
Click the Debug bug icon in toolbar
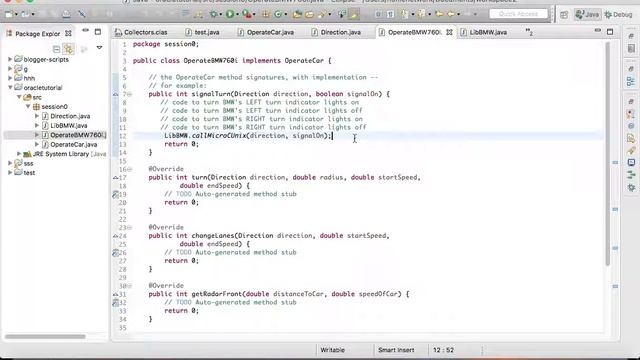point(213,14)
